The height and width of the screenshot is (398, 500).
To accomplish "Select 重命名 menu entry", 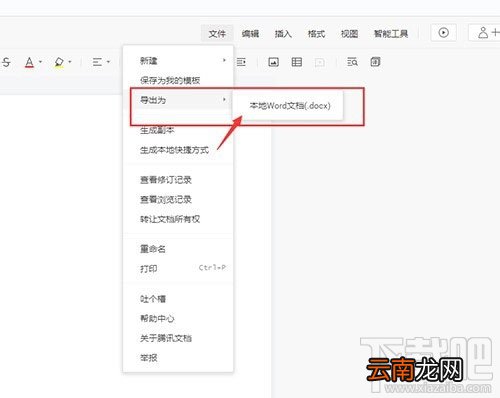I will (x=153, y=249).
